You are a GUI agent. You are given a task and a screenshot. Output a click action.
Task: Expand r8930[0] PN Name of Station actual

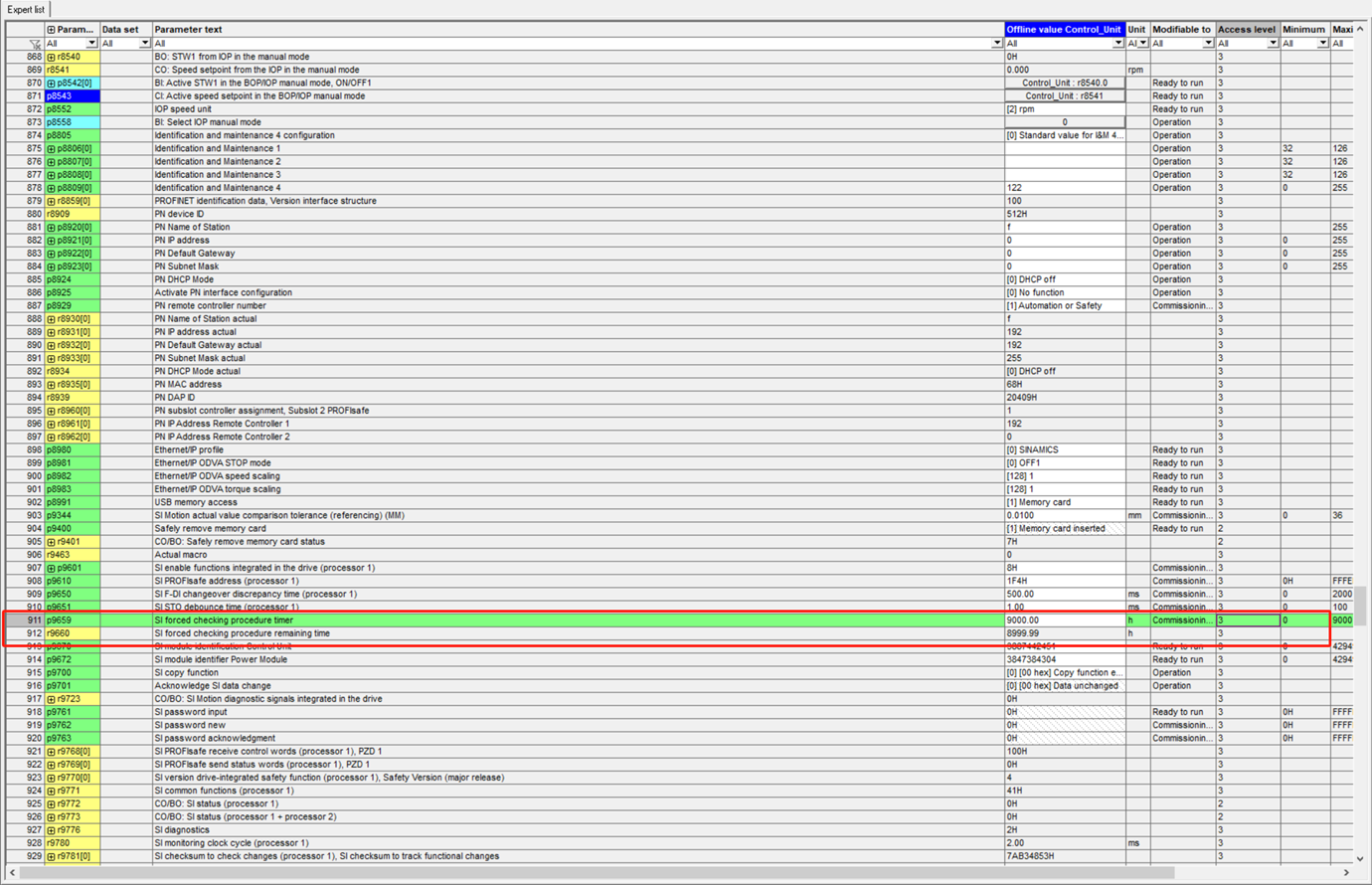point(51,319)
